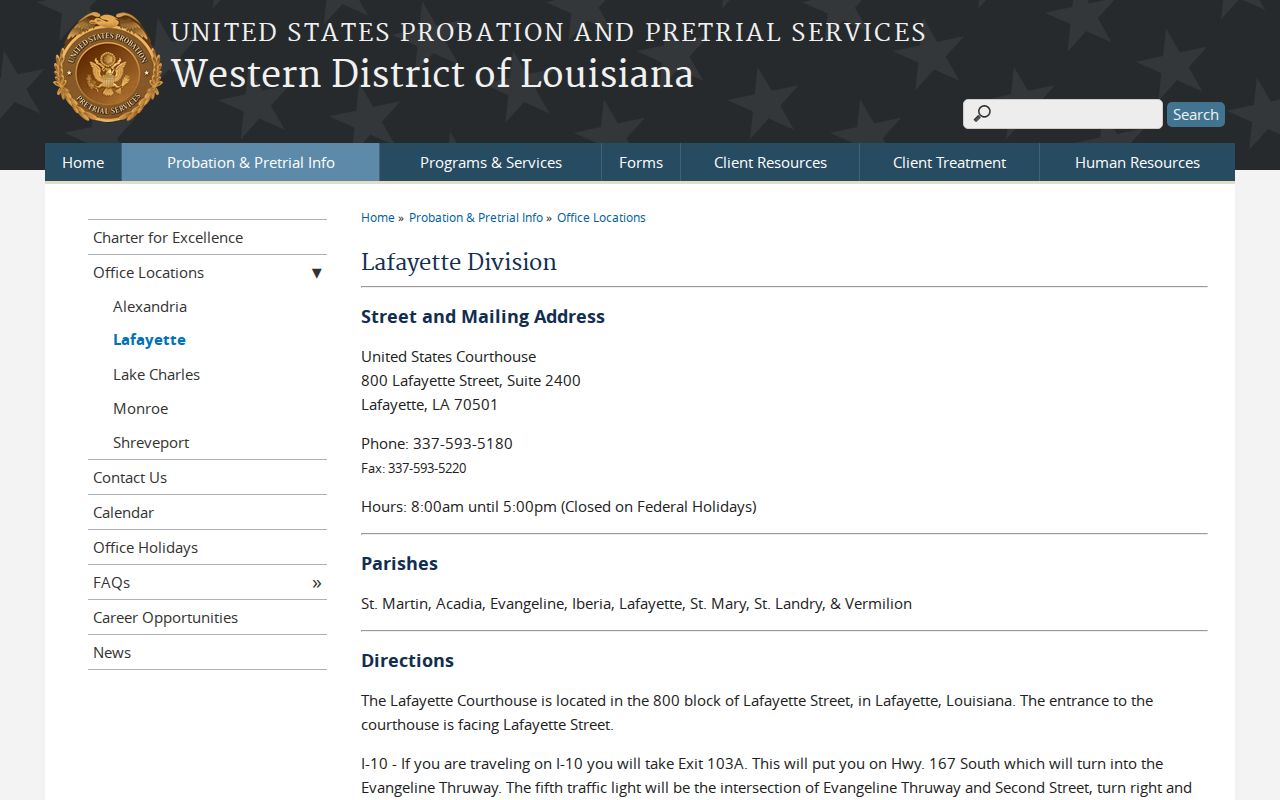Screen dimensions: 1280x800
Task: Select Lafayette office location
Action: coord(149,340)
